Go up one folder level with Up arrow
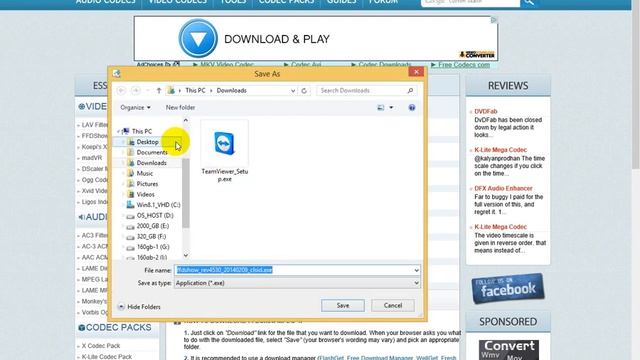 tap(159, 91)
